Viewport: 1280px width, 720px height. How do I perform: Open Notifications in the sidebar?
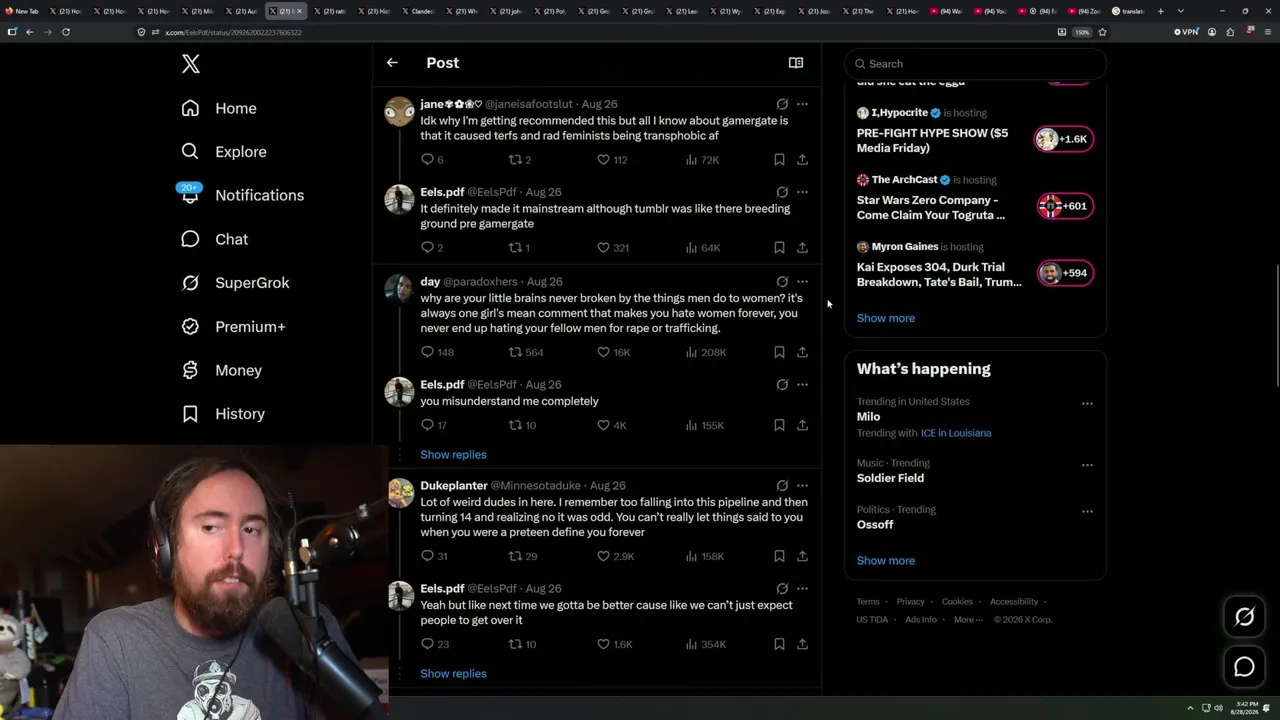243,195
